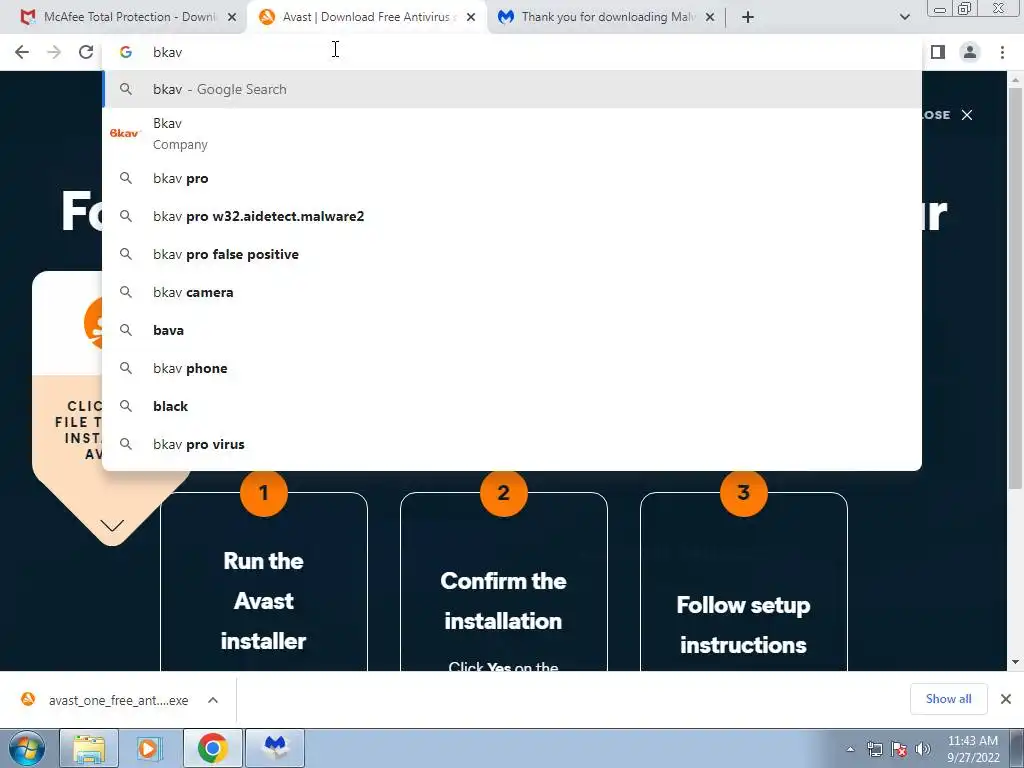Click the taskbar clock showing 11:43 AM
The width and height of the screenshot is (1024, 768).
tap(973, 749)
